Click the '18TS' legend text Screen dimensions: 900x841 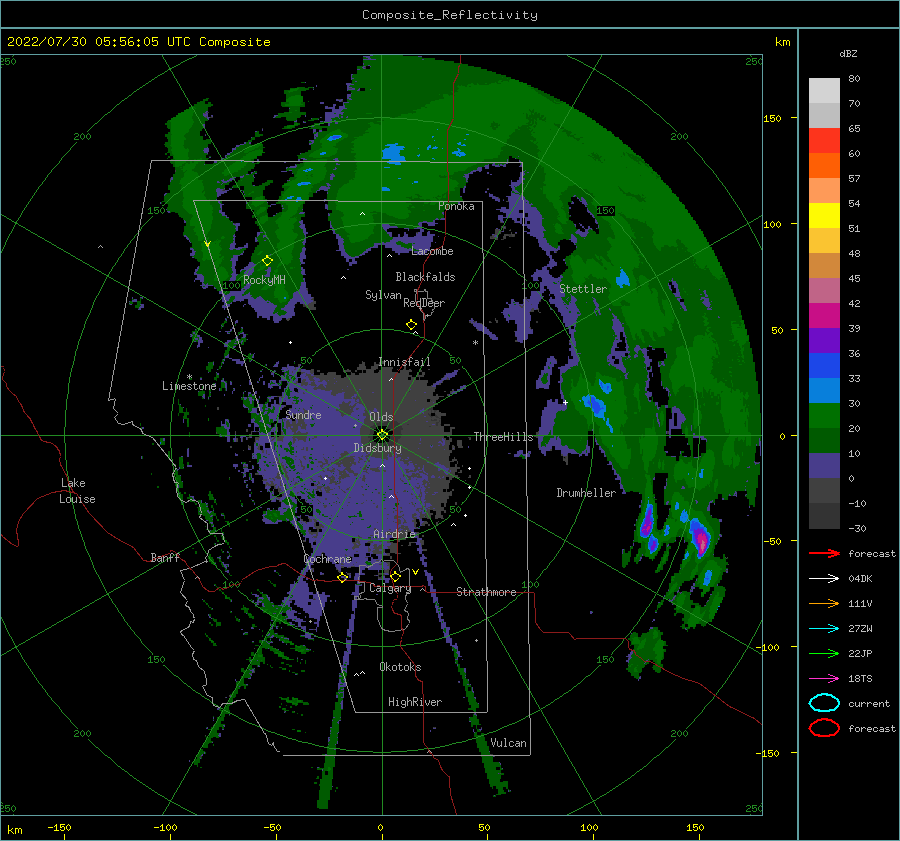pyautogui.click(x=860, y=679)
